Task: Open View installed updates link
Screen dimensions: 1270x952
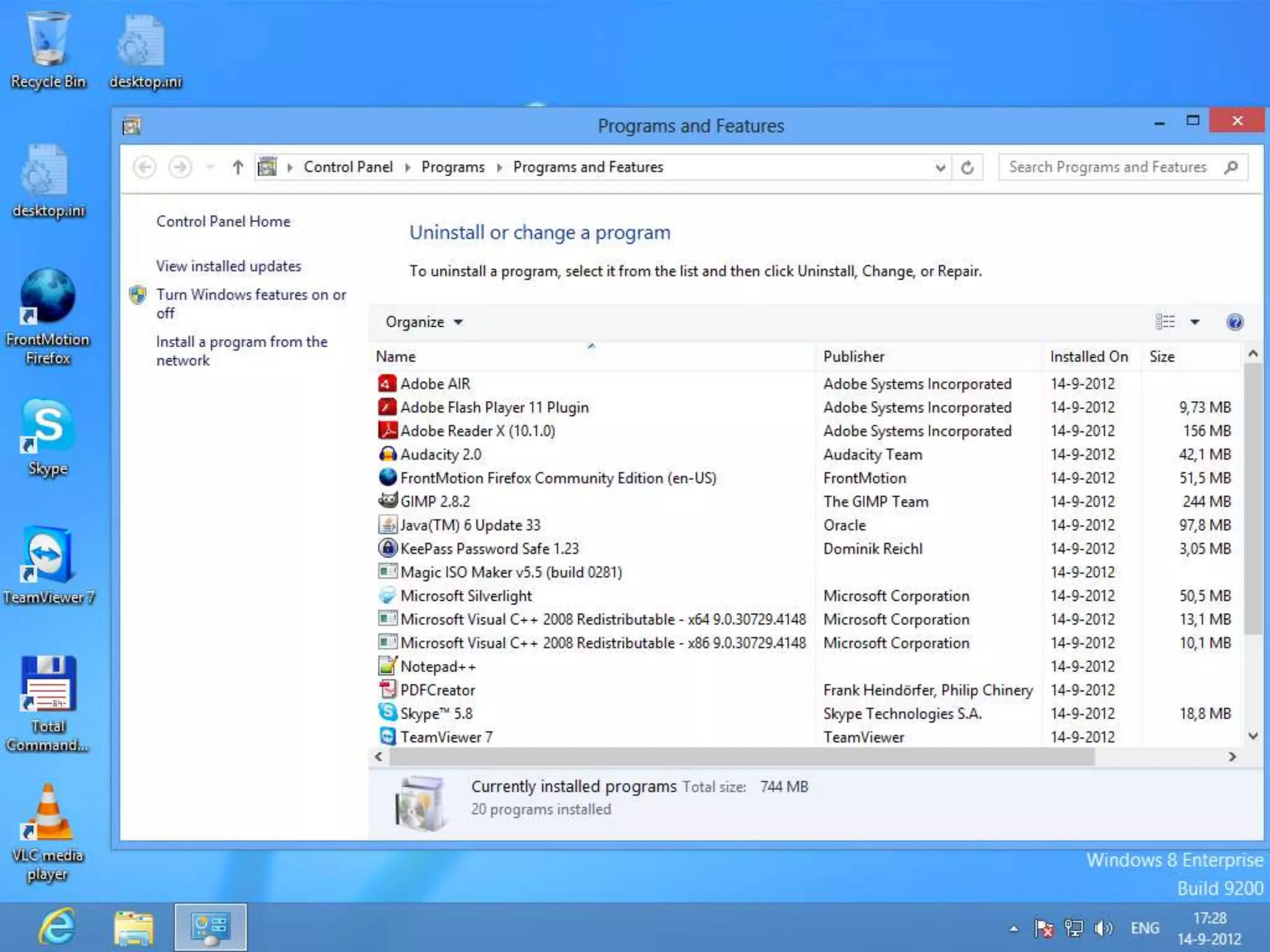Action: [x=228, y=266]
